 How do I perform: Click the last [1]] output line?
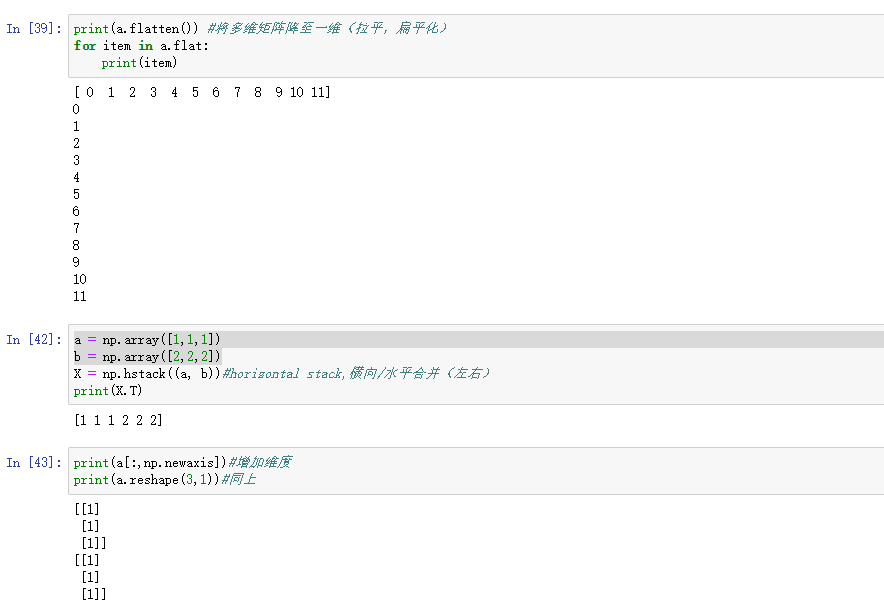[x=94, y=595]
